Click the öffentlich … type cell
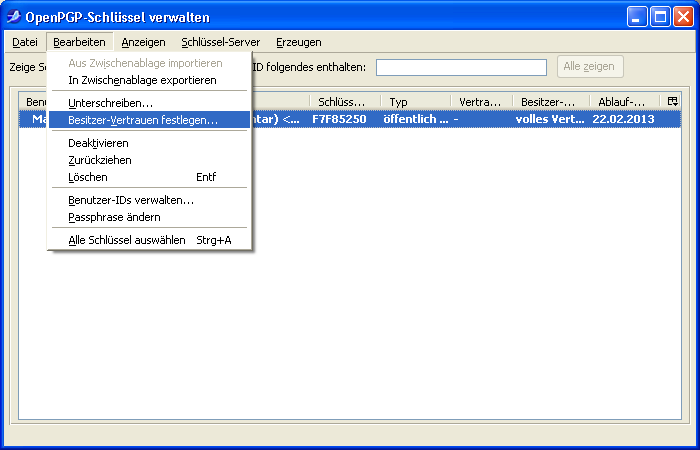The height and width of the screenshot is (450, 700). [x=416, y=119]
